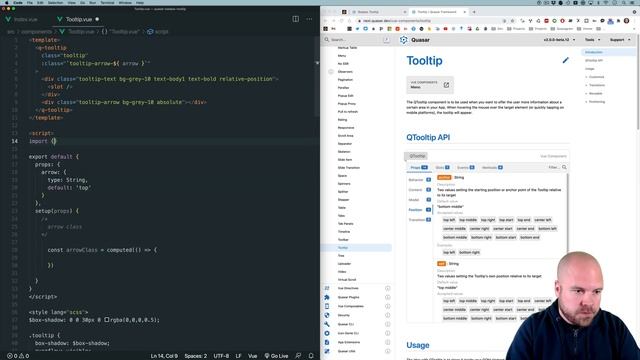Select the Methods tab in QTooltip API
Screen dimensions: 640x360
click(x=492, y=167)
